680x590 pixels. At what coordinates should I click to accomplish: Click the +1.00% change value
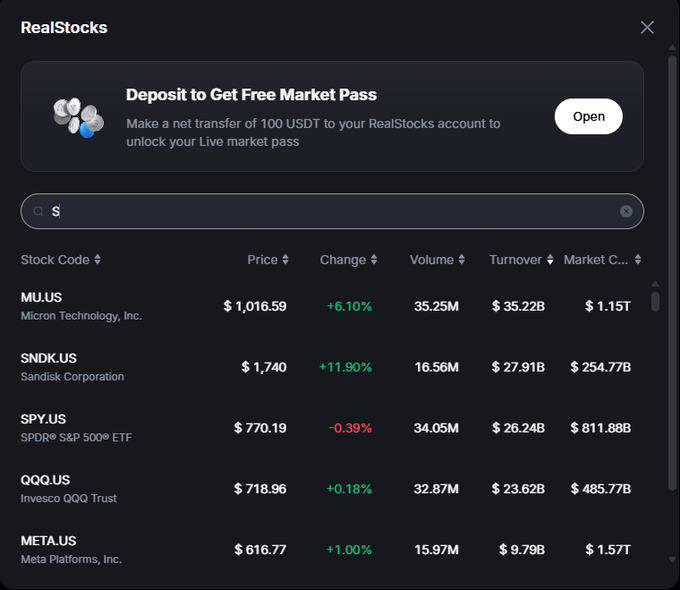pos(349,550)
